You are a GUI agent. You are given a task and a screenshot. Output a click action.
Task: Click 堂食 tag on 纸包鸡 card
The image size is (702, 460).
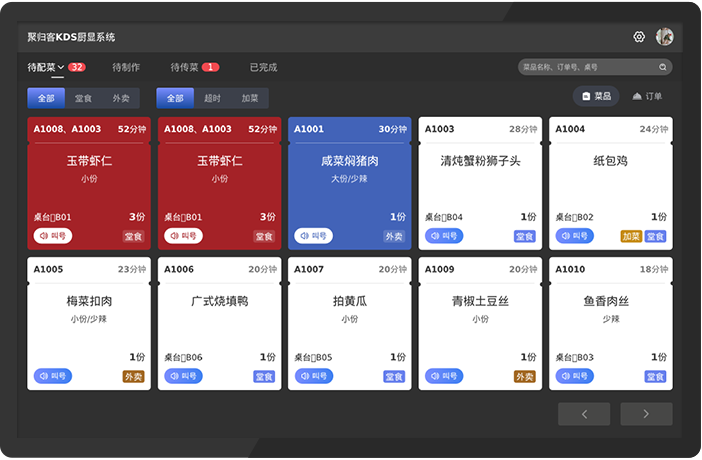point(655,236)
